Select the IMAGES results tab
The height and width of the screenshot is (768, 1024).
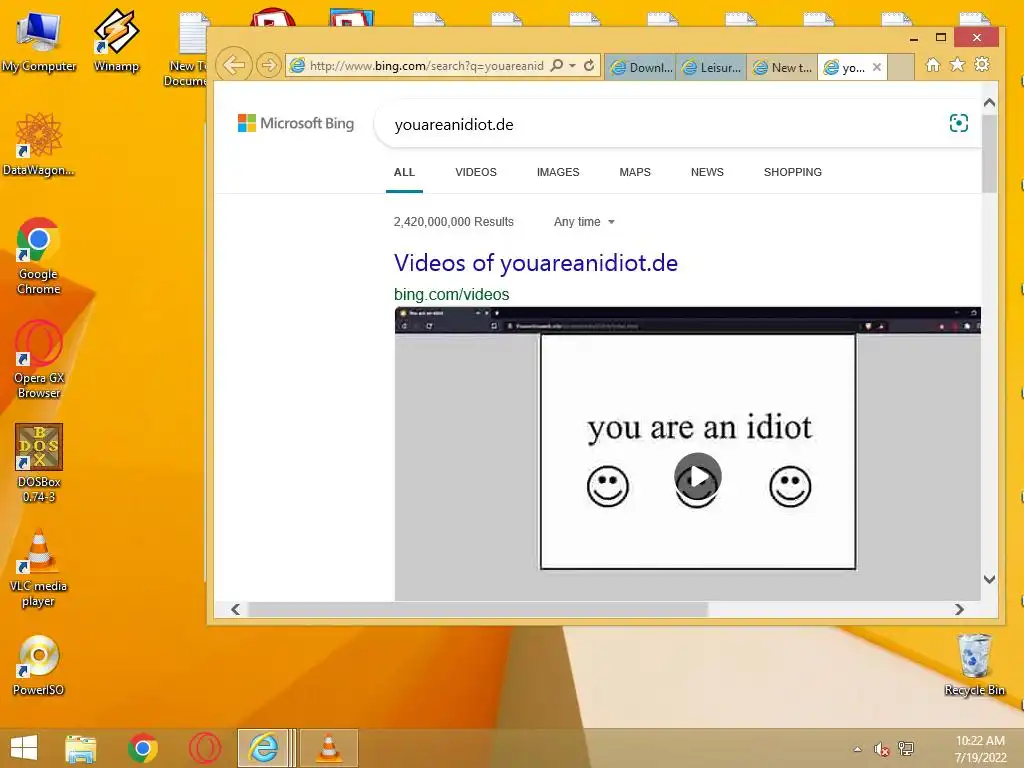tap(558, 172)
